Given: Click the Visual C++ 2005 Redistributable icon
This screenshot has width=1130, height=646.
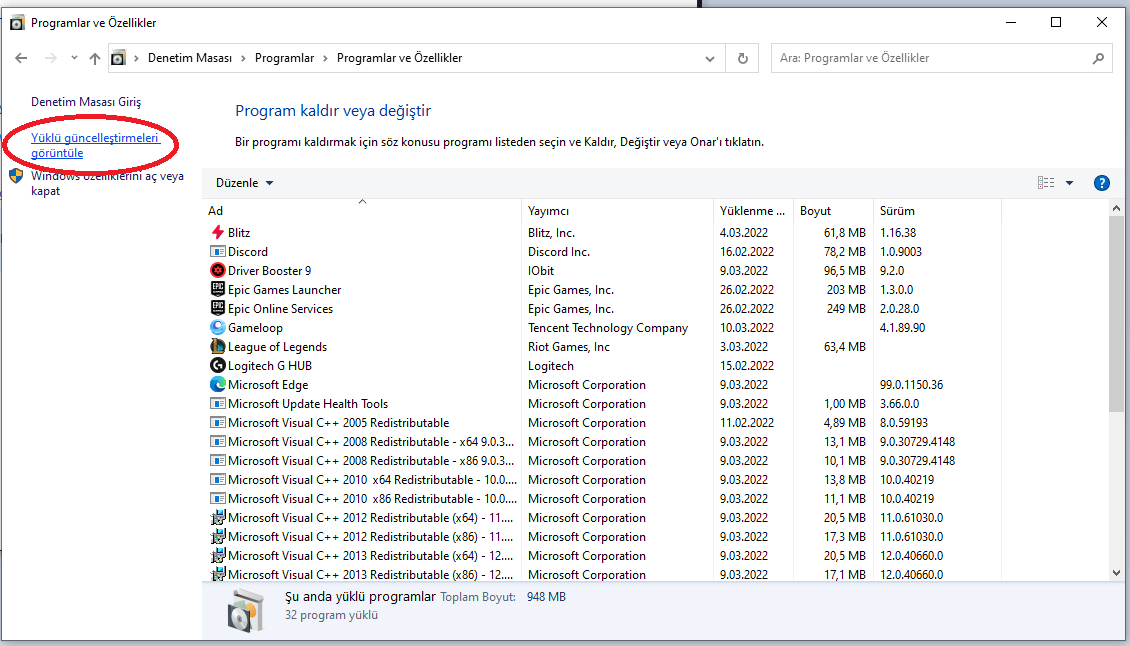Looking at the screenshot, I should coord(218,422).
